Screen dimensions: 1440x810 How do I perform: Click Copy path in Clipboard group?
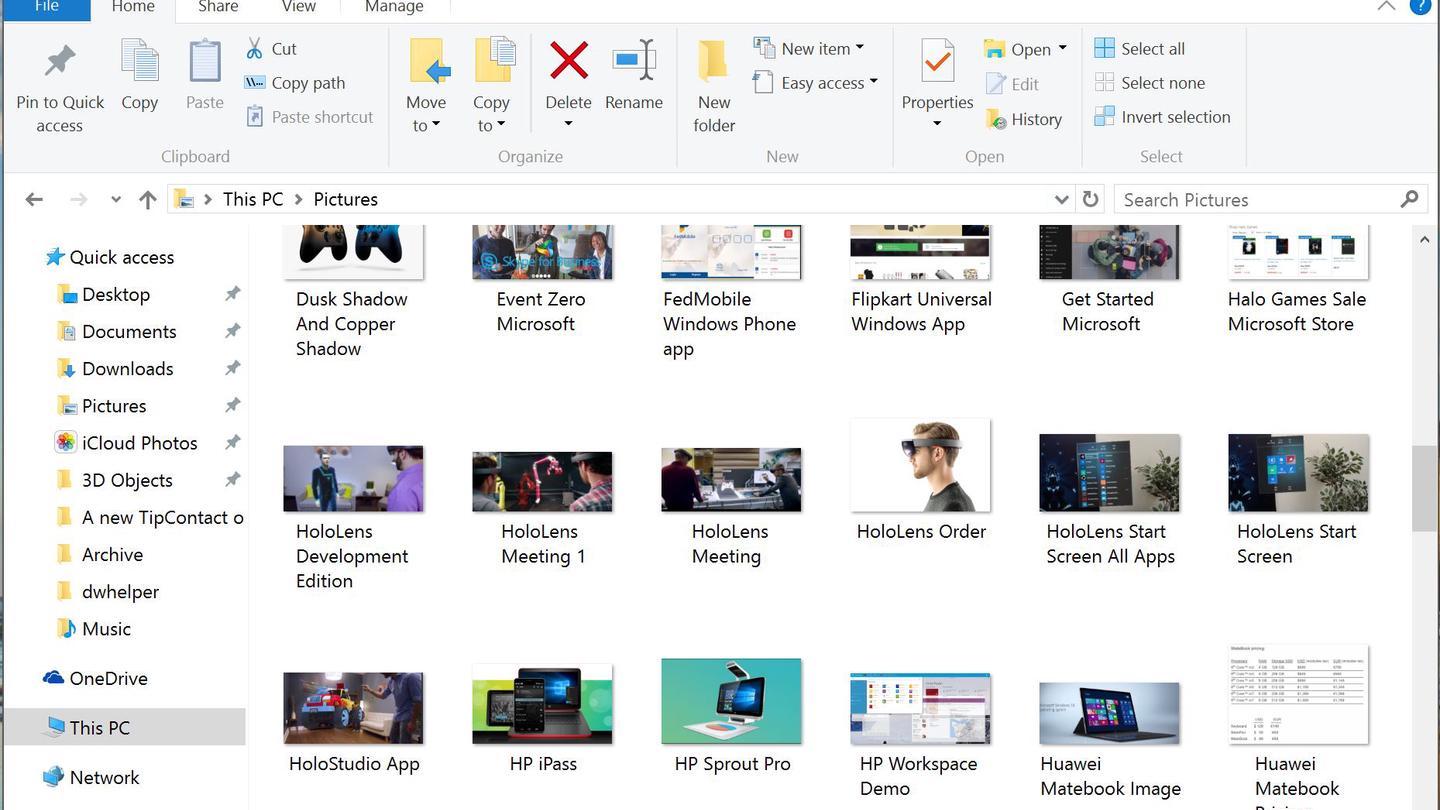(296, 83)
